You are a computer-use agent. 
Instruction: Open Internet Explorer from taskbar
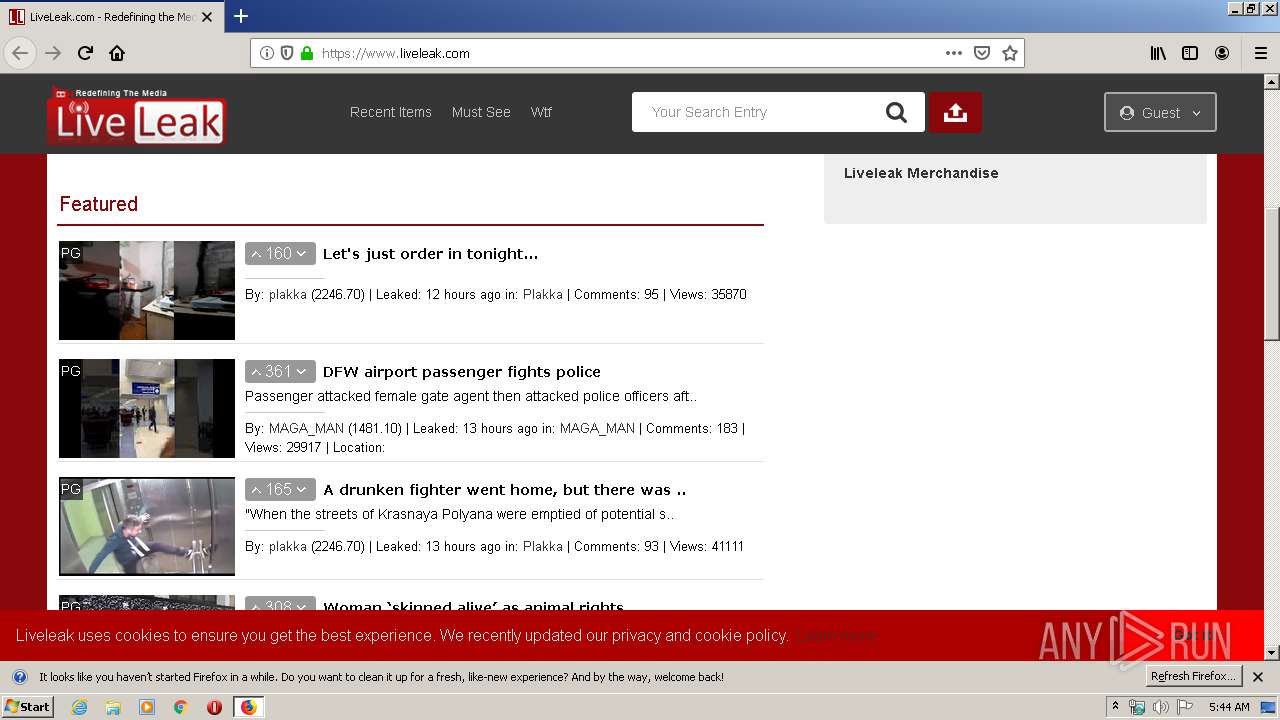(x=79, y=707)
